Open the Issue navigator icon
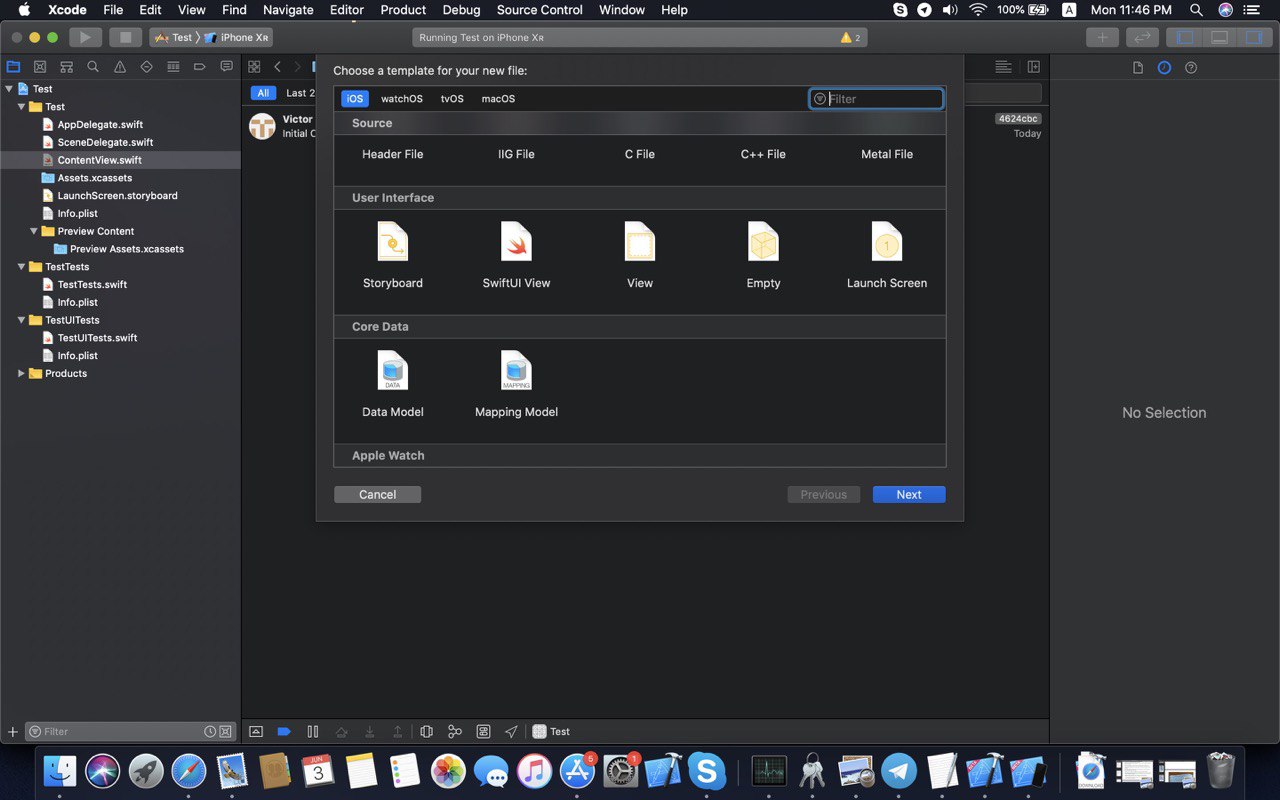Viewport: 1280px width, 800px height. pyautogui.click(x=120, y=67)
